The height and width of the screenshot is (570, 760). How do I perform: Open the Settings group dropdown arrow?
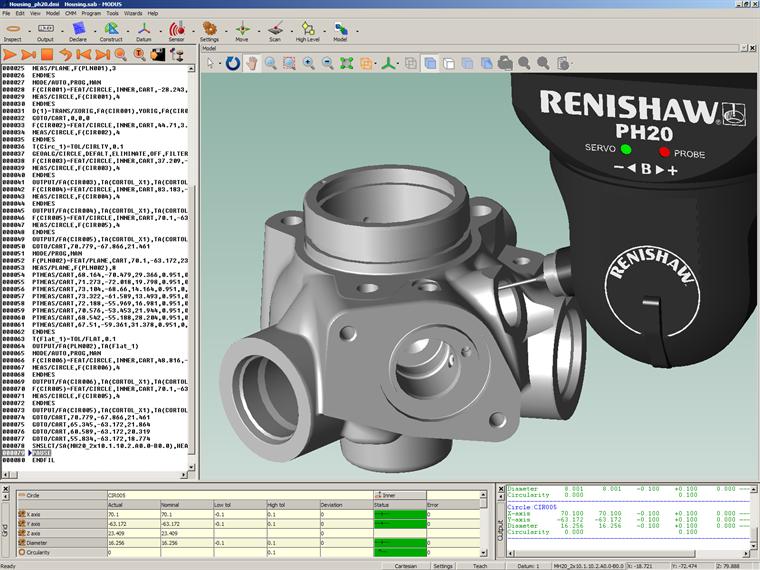[226, 31]
